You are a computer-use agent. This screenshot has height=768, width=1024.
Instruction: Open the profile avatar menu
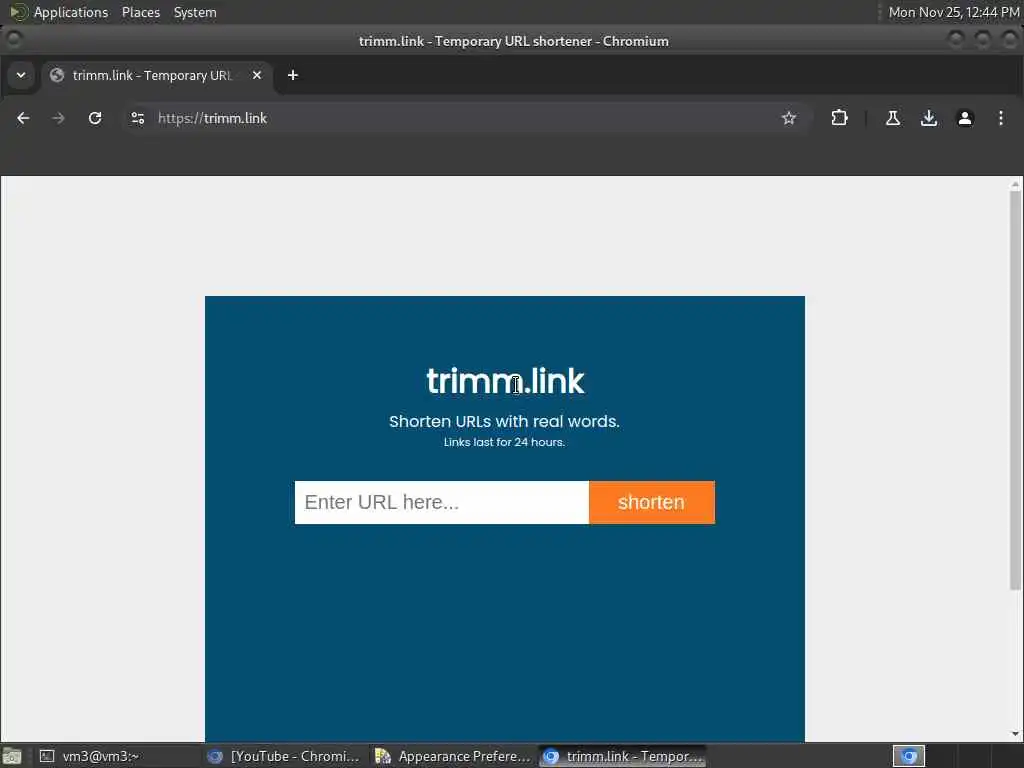965,118
